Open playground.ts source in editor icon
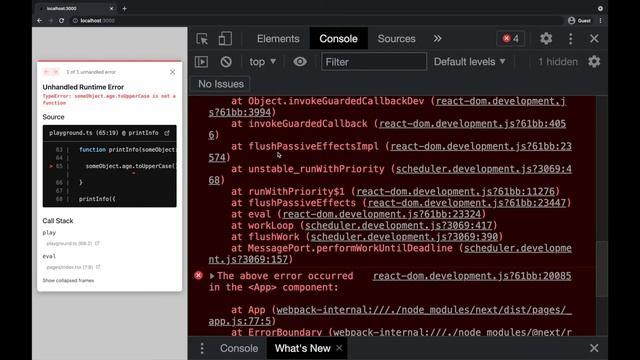 pyautogui.click(x=167, y=133)
